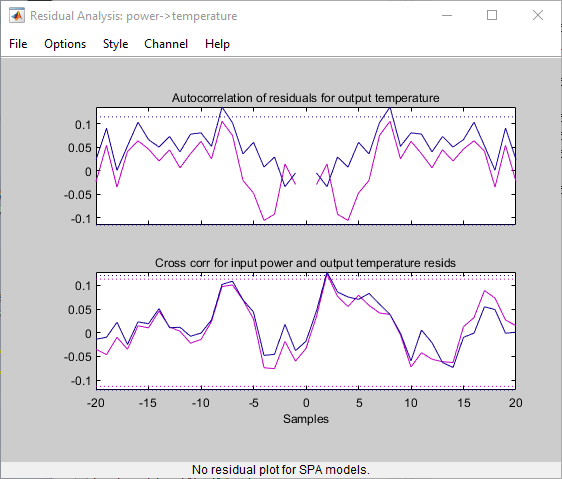
Task: Click the lower dotted confidence line in cross correlation plot
Action: click(x=306, y=386)
